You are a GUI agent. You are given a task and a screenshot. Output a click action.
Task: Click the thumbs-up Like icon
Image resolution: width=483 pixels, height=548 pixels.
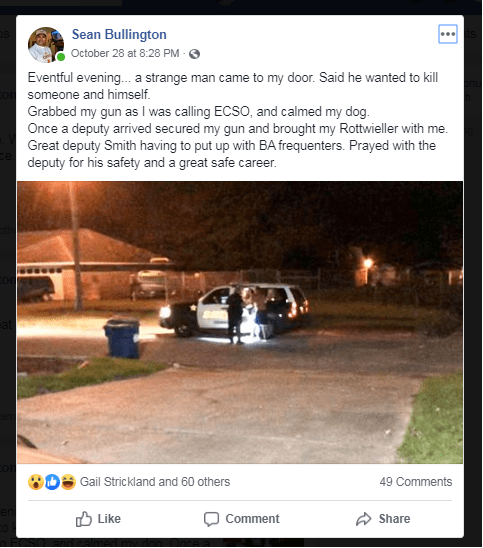click(84, 519)
